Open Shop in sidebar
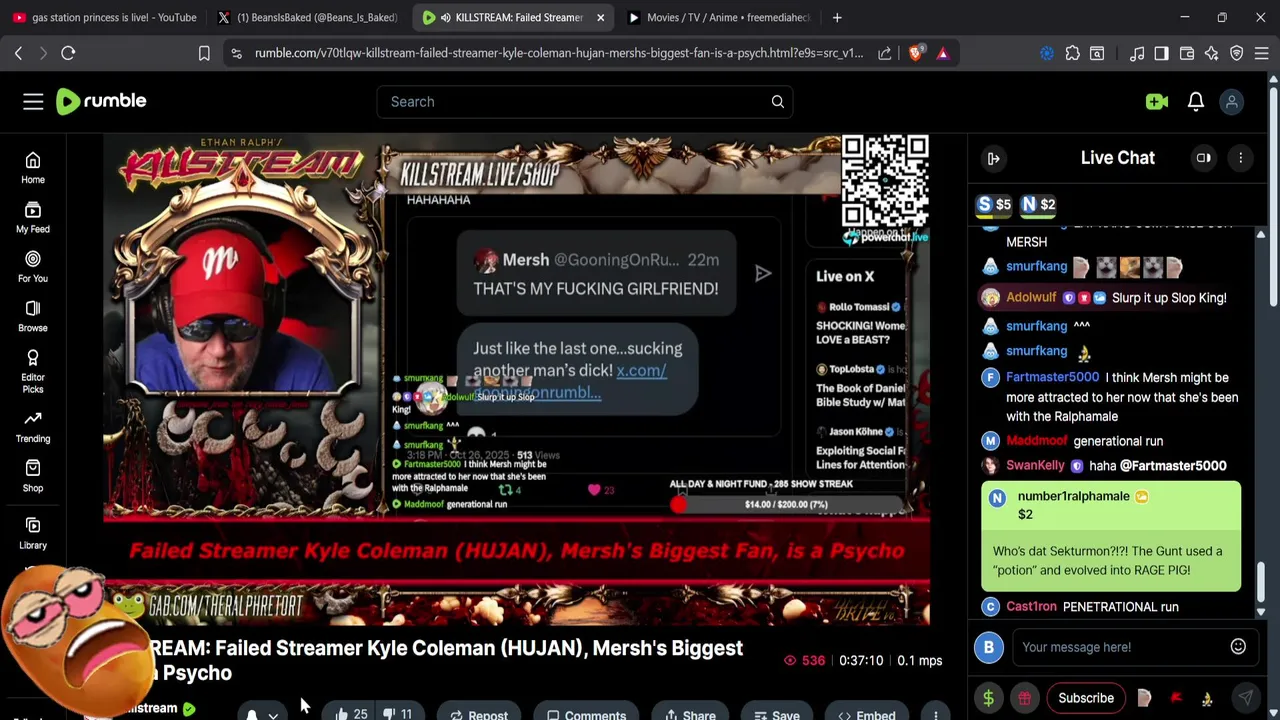Screen dimensions: 1280x720 click(33, 476)
